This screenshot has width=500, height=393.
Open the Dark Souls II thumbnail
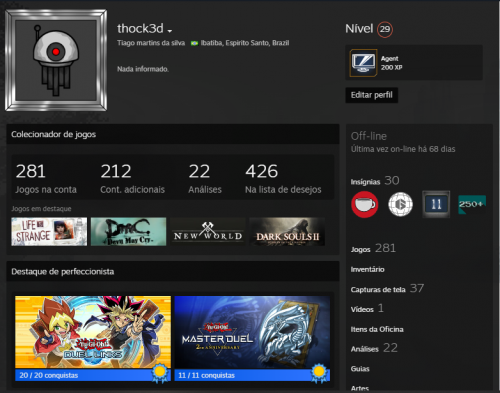click(287, 232)
